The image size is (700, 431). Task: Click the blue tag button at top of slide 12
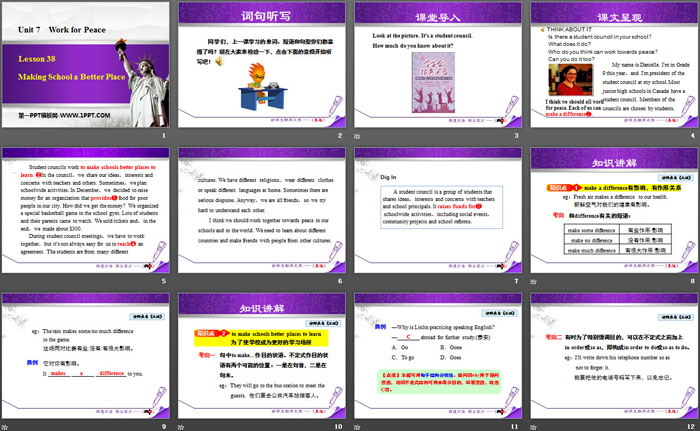675,317
